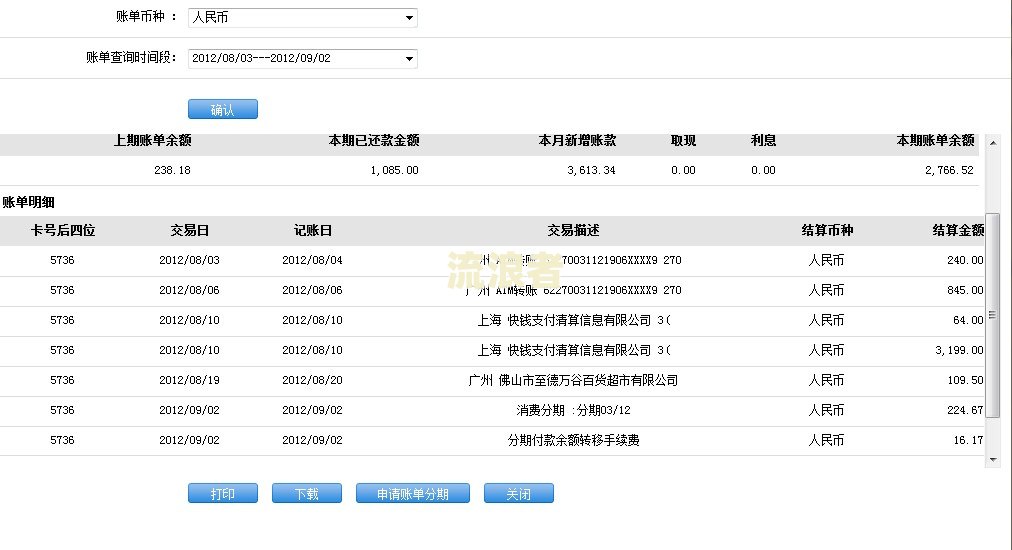
Task: Click the 人民币 currency cell in 16.17 row
Action: tap(826, 440)
